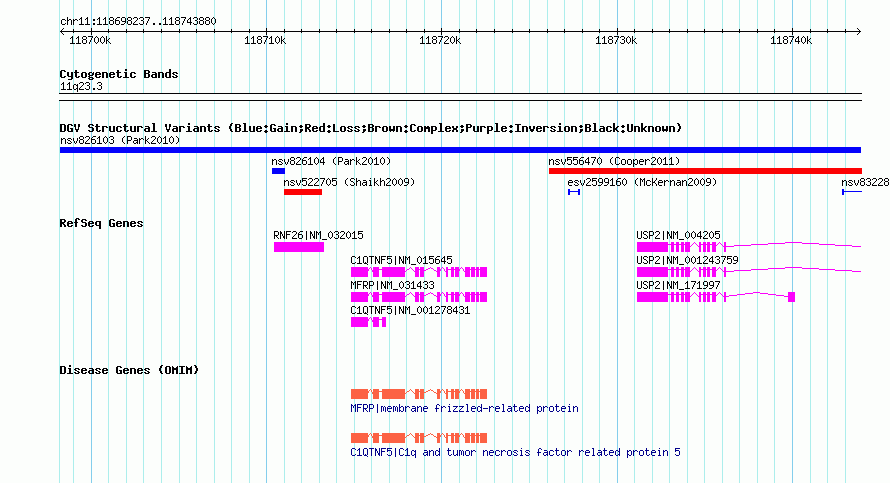Image resolution: width=890 pixels, height=483 pixels.
Task: Select the 118730k ruler tick label
Action: 616,41
